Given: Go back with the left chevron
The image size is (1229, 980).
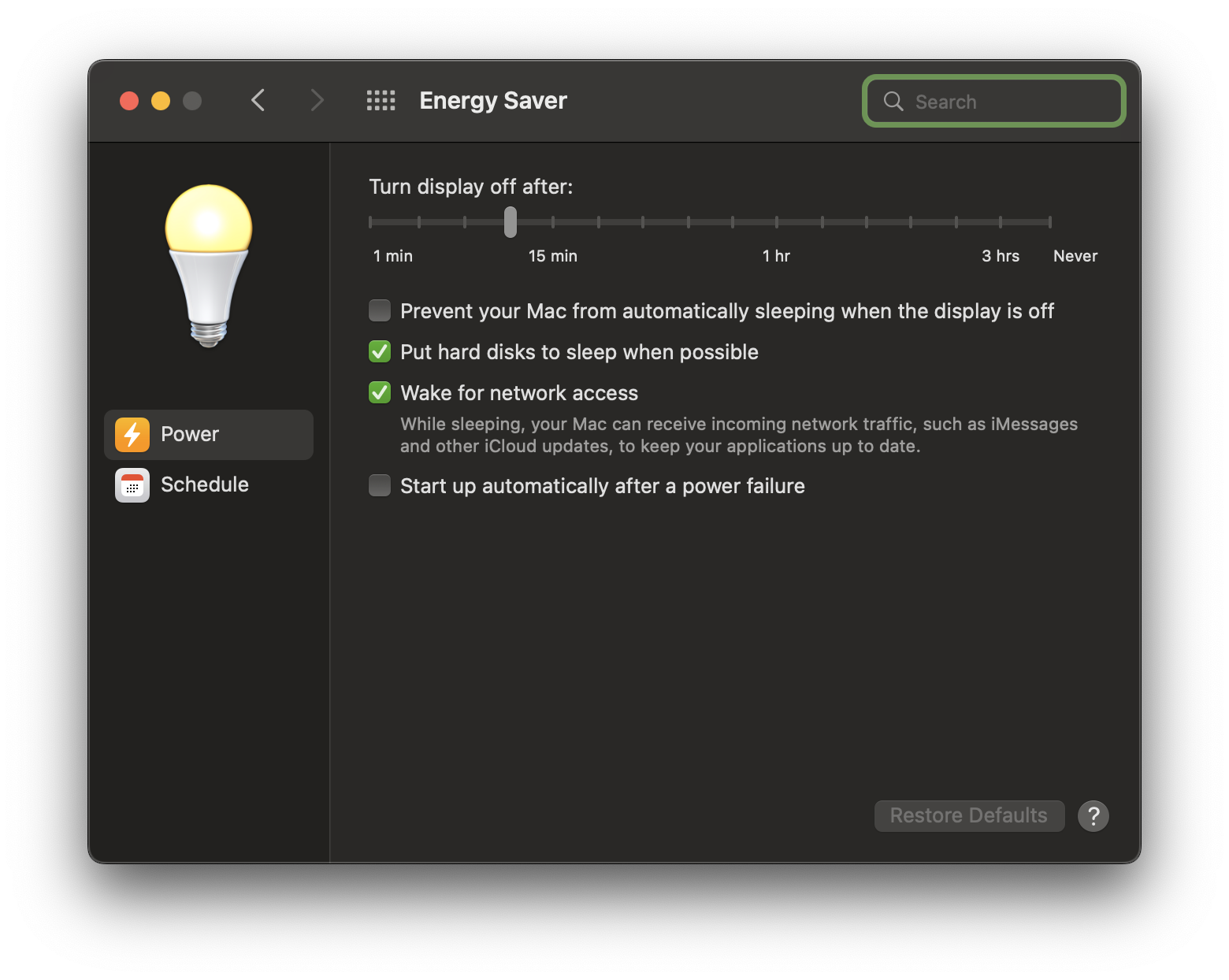Looking at the screenshot, I should pos(258,101).
